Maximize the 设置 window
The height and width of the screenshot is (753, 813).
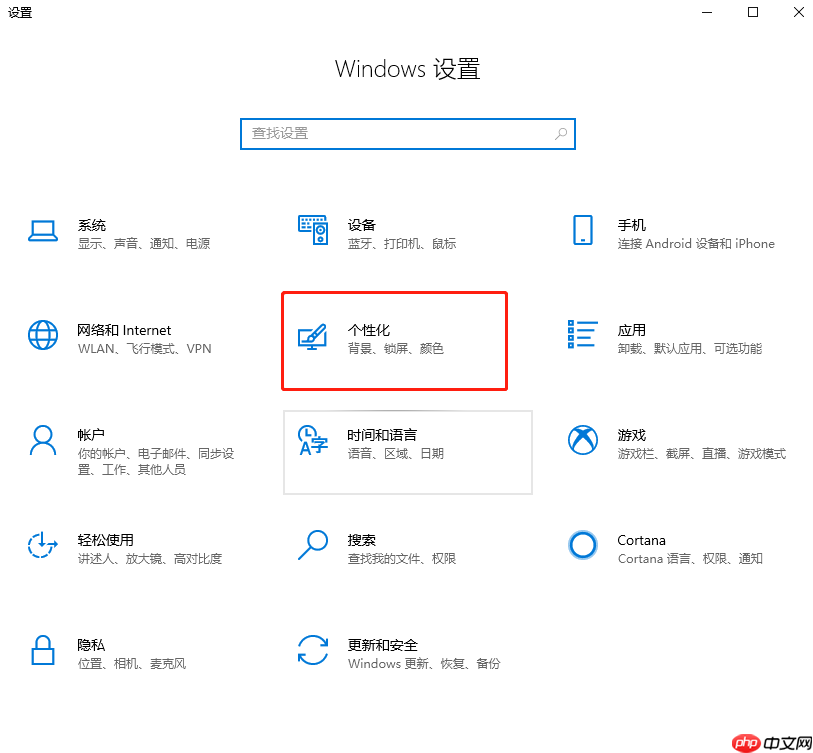753,12
